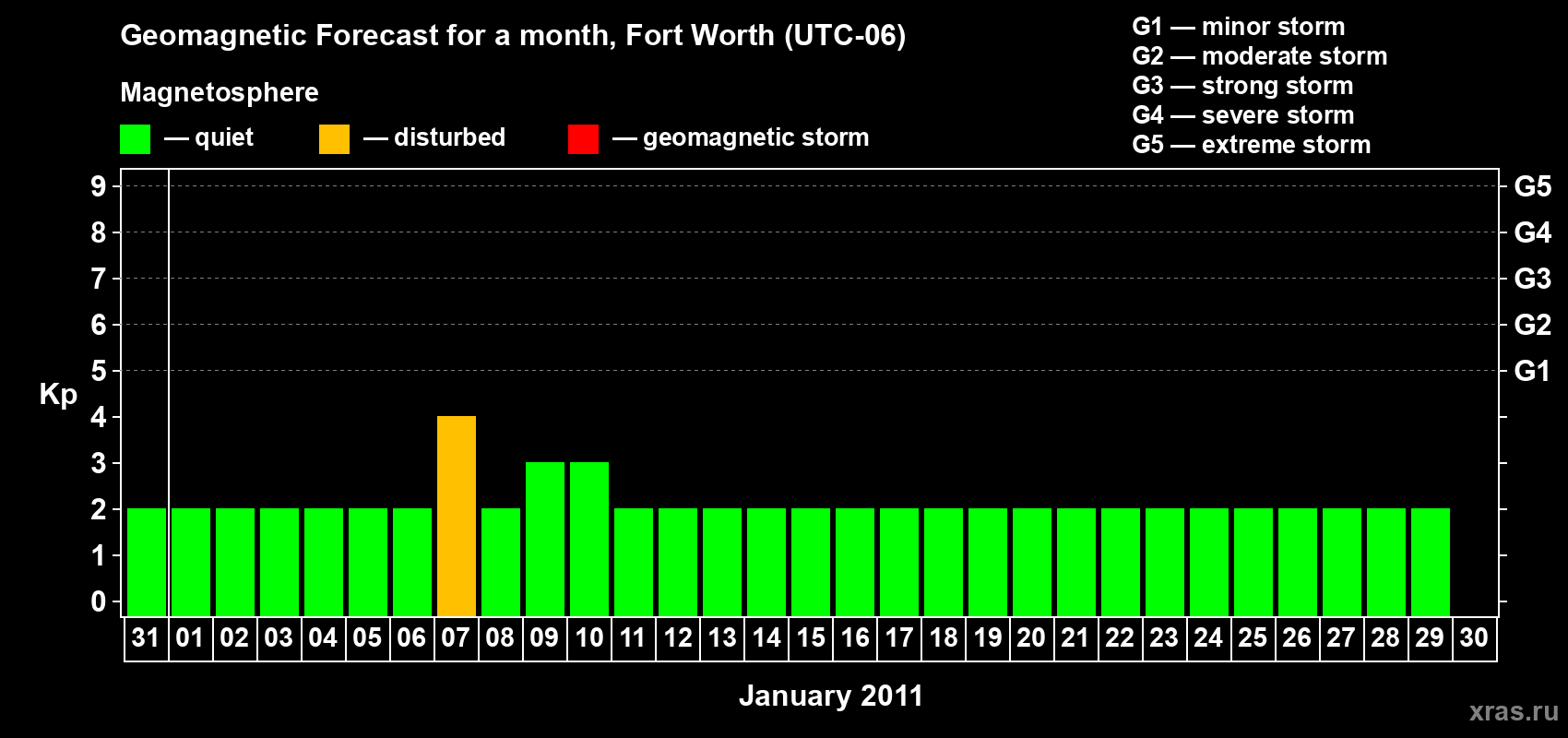This screenshot has height=738, width=1568.
Task: Click the Kp value 0 axis label
Action: [99, 601]
